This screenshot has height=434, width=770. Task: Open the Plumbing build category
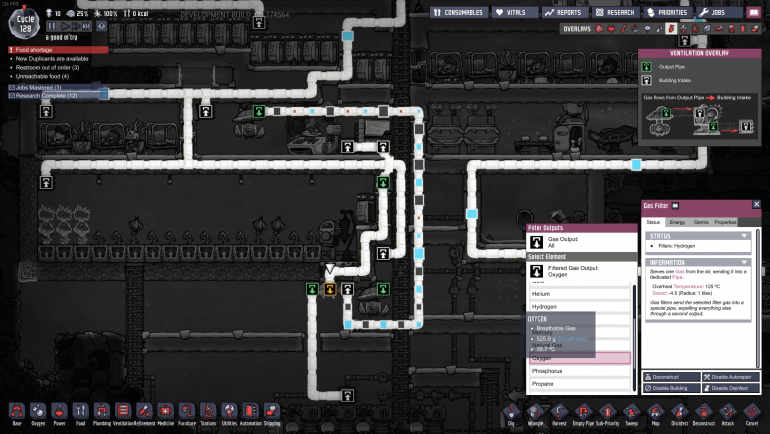[x=102, y=414]
